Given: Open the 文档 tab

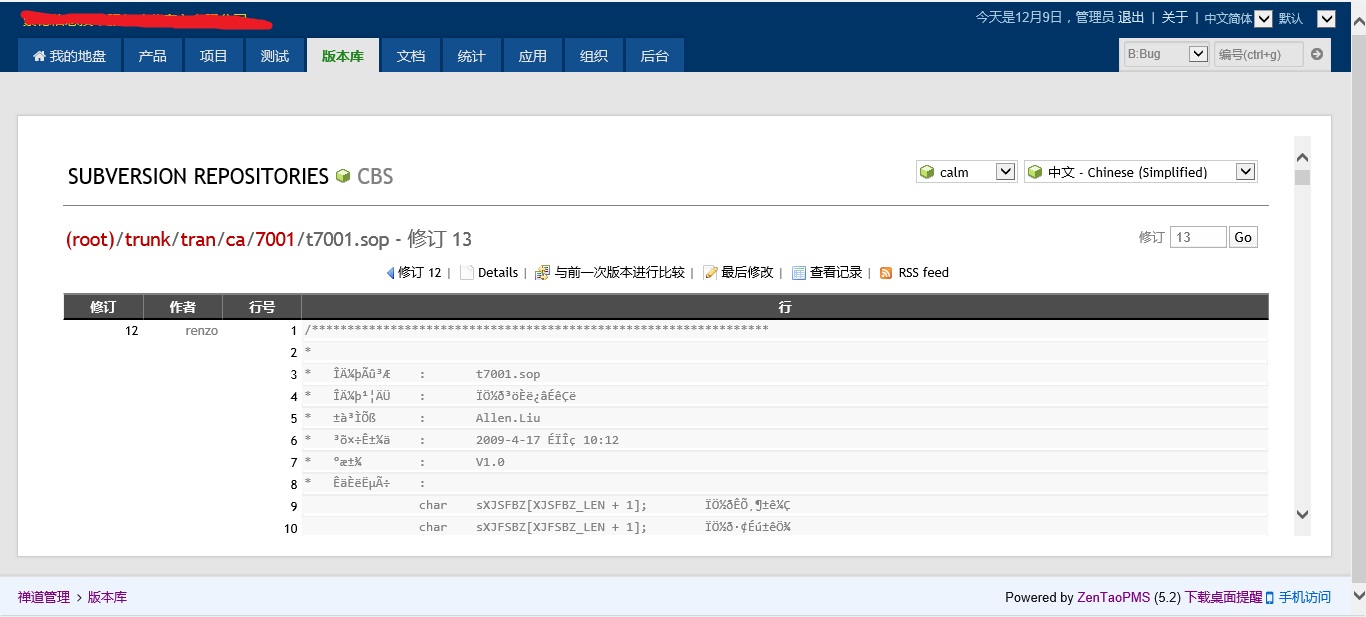Looking at the screenshot, I should [x=410, y=56].
